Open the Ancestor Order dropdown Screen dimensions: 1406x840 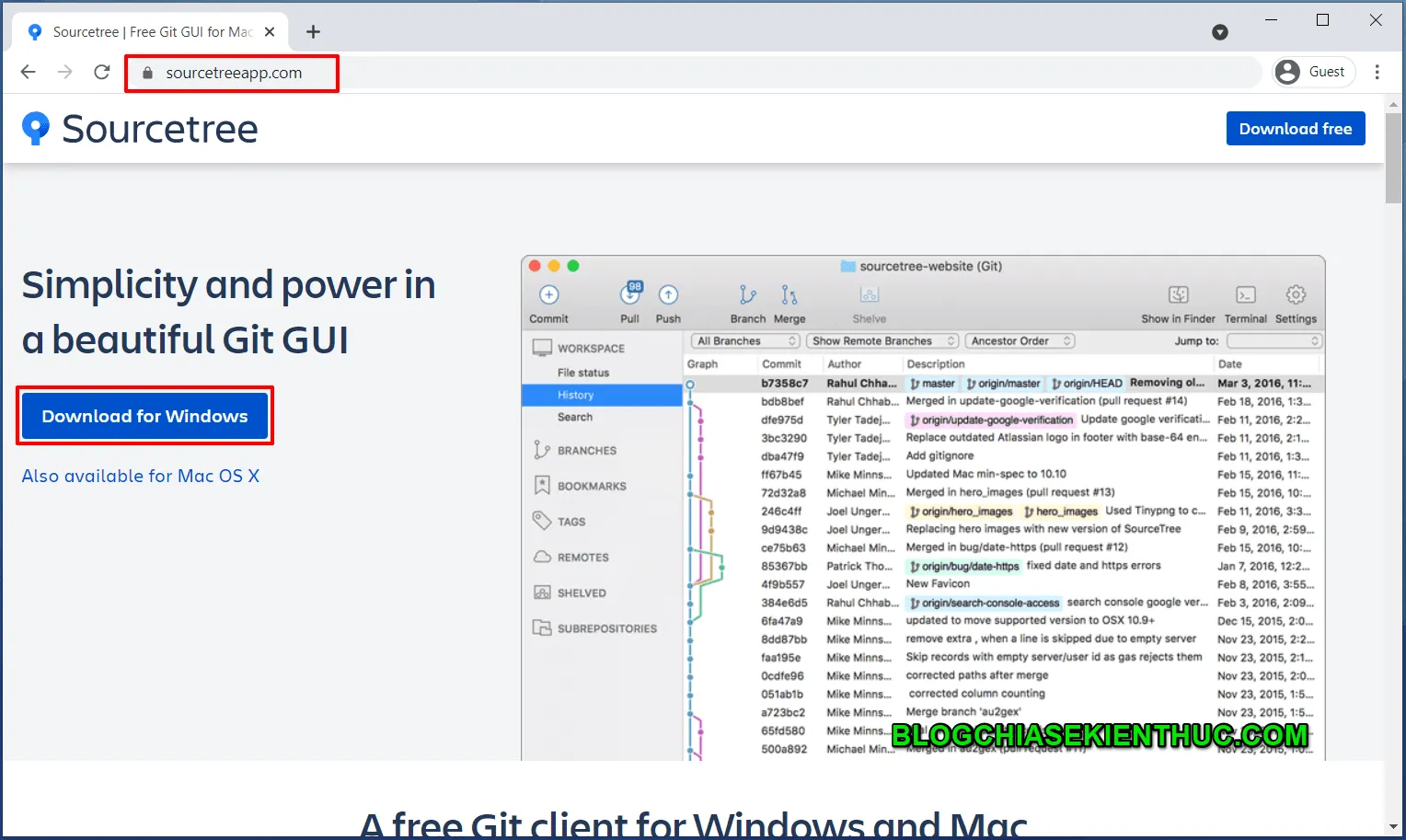(1019, 340)
